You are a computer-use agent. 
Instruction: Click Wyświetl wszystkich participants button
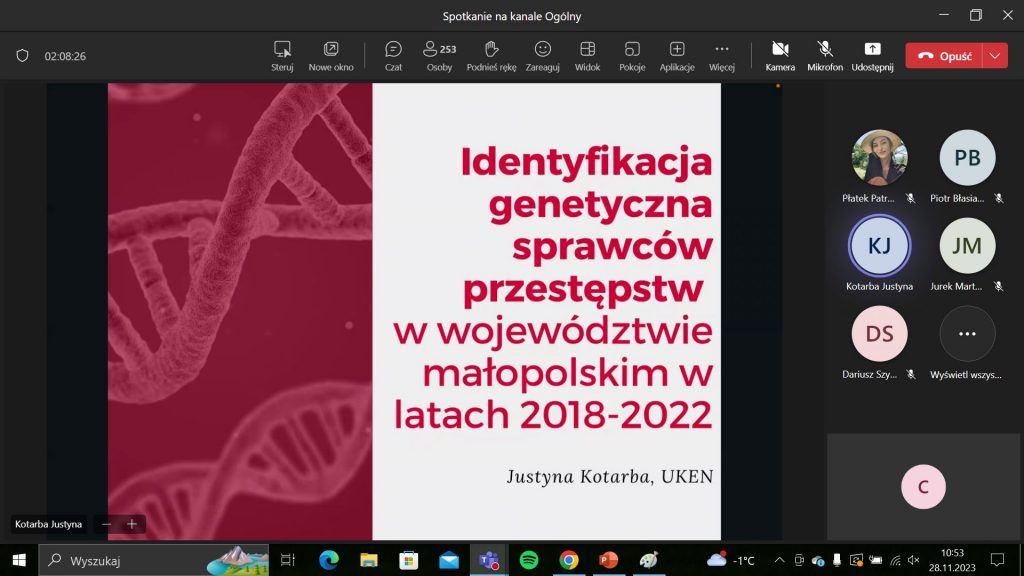click(x=967, y=334)
